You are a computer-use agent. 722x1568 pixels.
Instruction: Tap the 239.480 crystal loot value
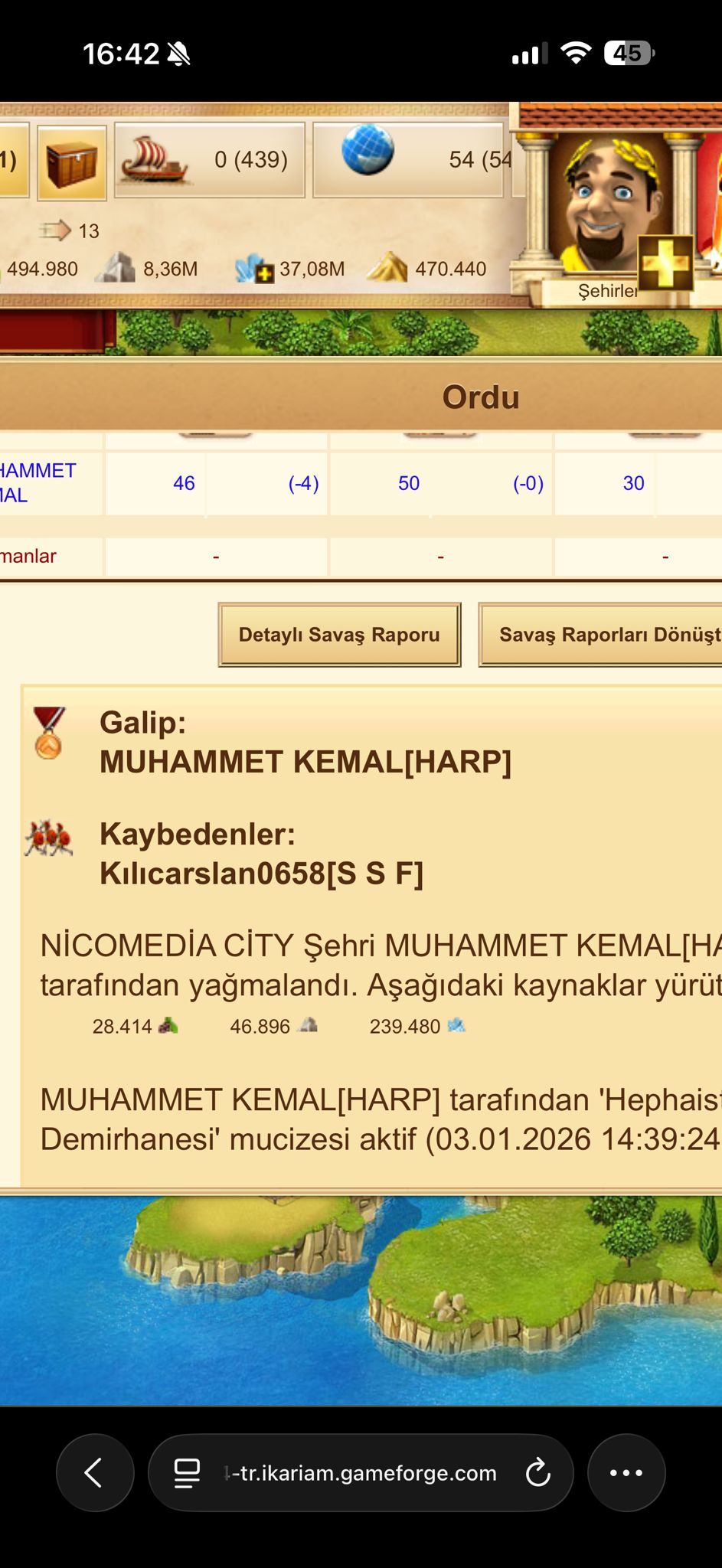click(x=405, y=1026)
